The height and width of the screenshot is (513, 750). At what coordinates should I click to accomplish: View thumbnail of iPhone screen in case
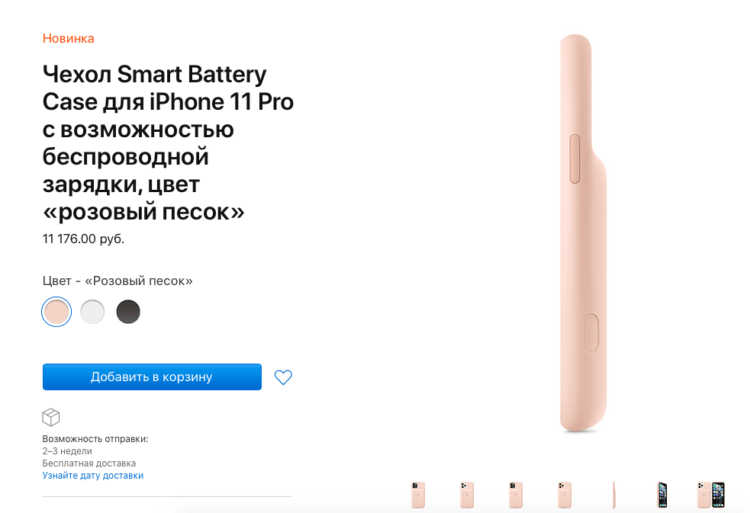pos(662,495)
